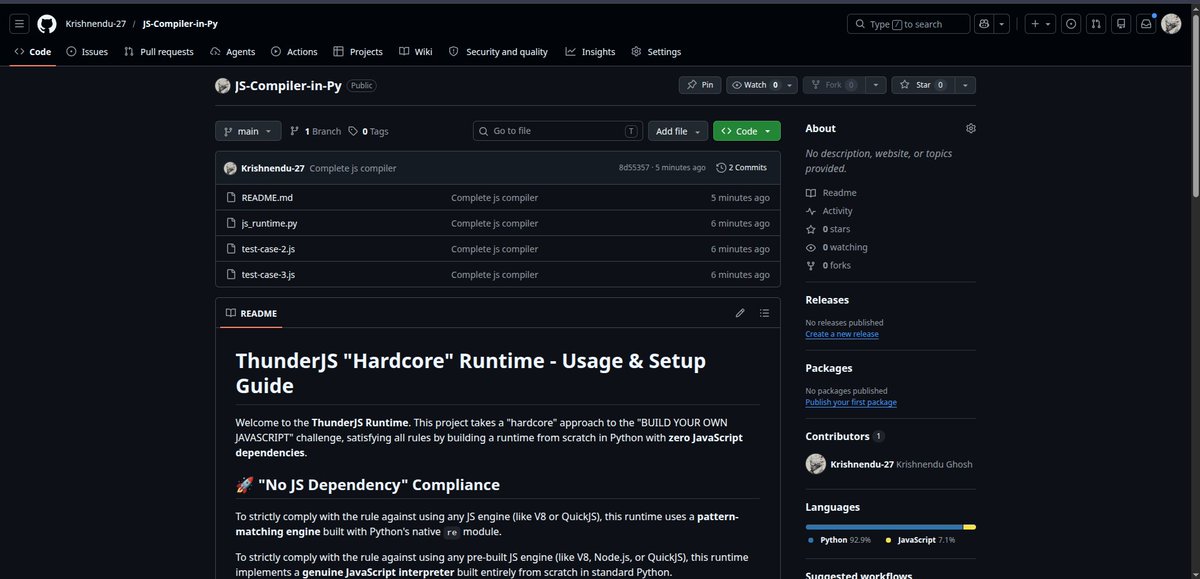This screenshot has height=579, width=1200.
Task: Edit README with pencil icon
Action: click(740, 313)
